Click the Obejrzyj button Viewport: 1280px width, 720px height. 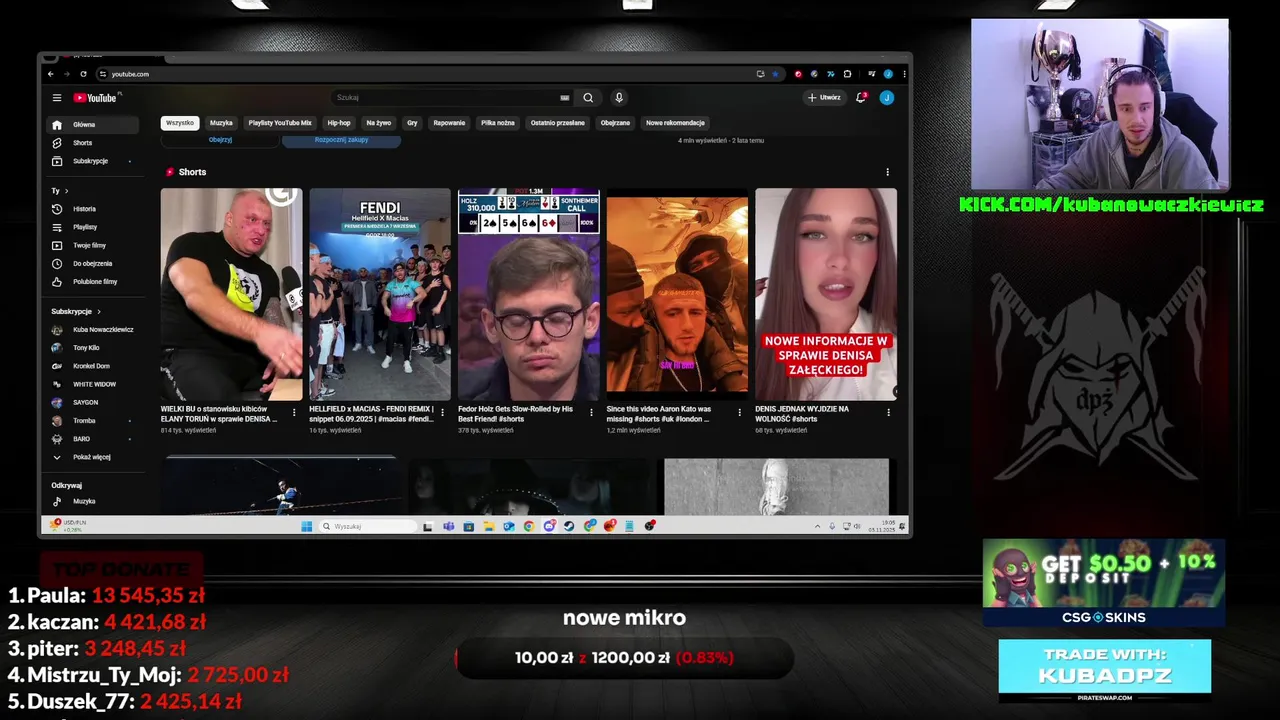220,140
